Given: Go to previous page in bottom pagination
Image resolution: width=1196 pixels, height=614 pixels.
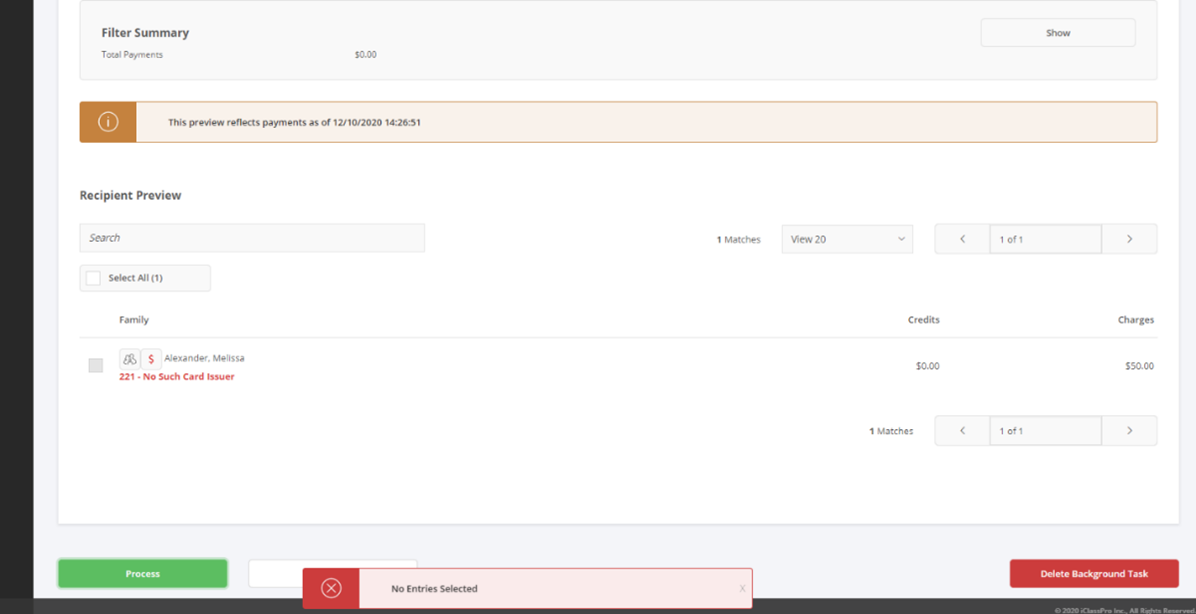Looking at the screenshot, I should coord(963,431).
